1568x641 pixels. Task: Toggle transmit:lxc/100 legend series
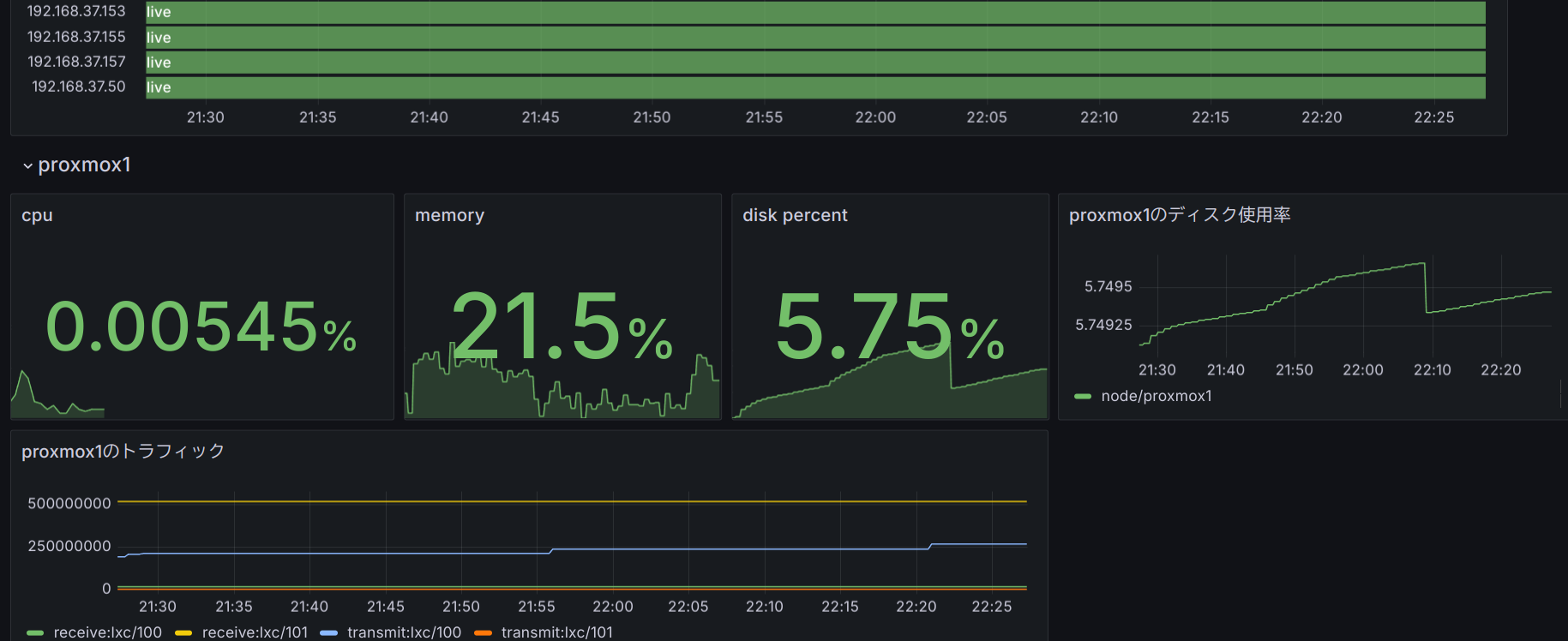tap(404, 632)
